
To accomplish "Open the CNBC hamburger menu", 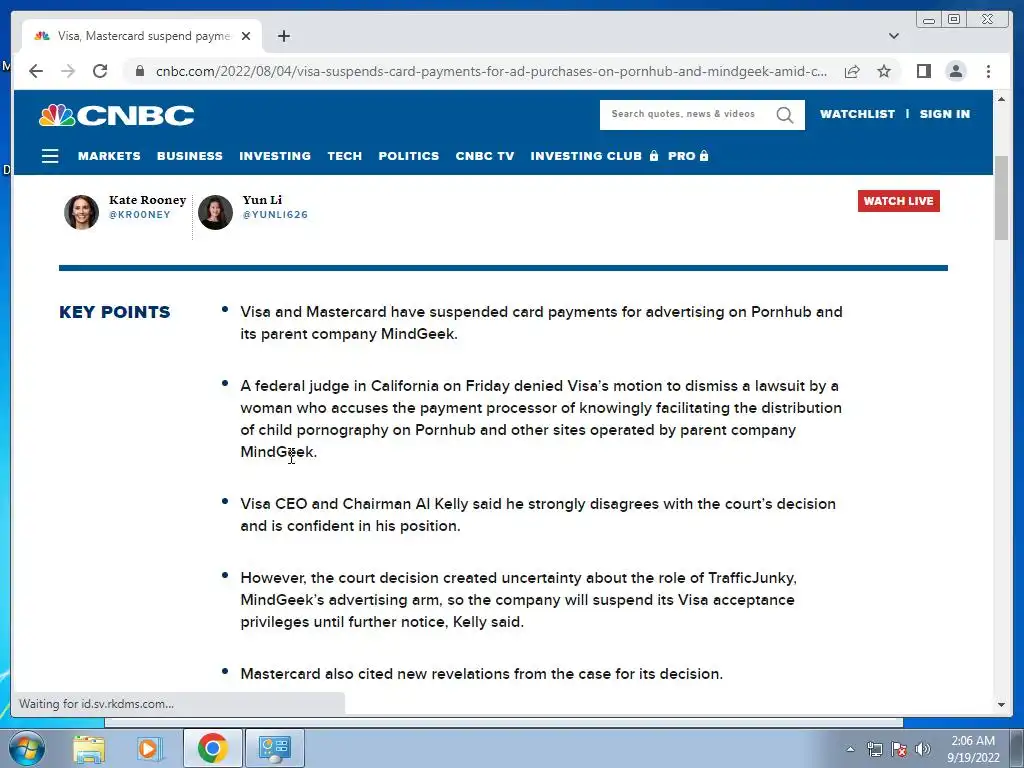I will click(50, 155).
